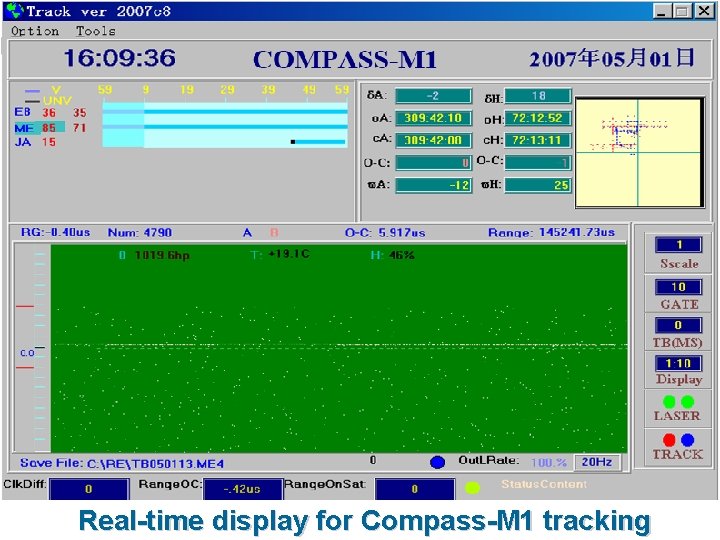Click the Sscale value field

pos(679,245)
